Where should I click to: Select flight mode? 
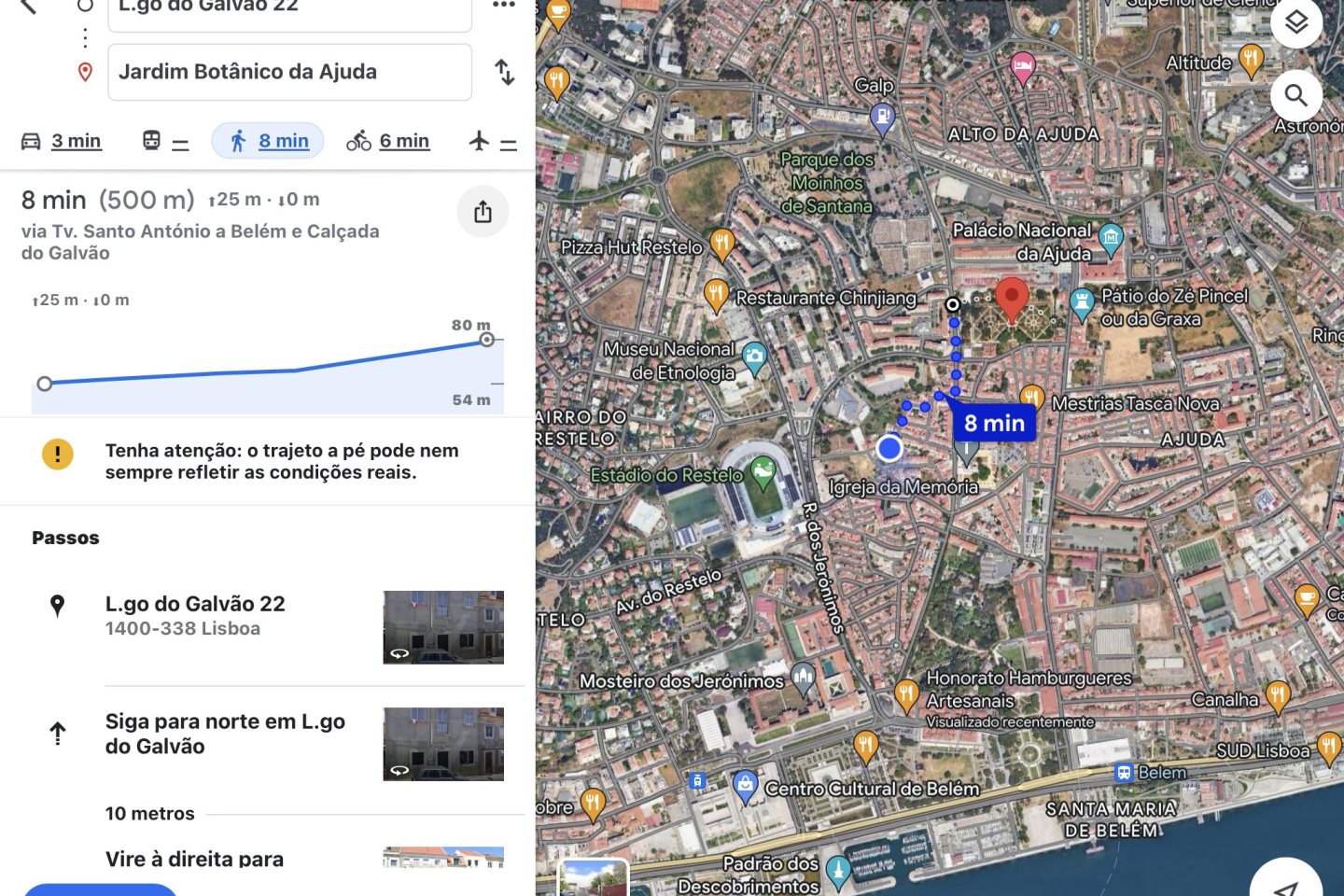click(x=493, y=141)
